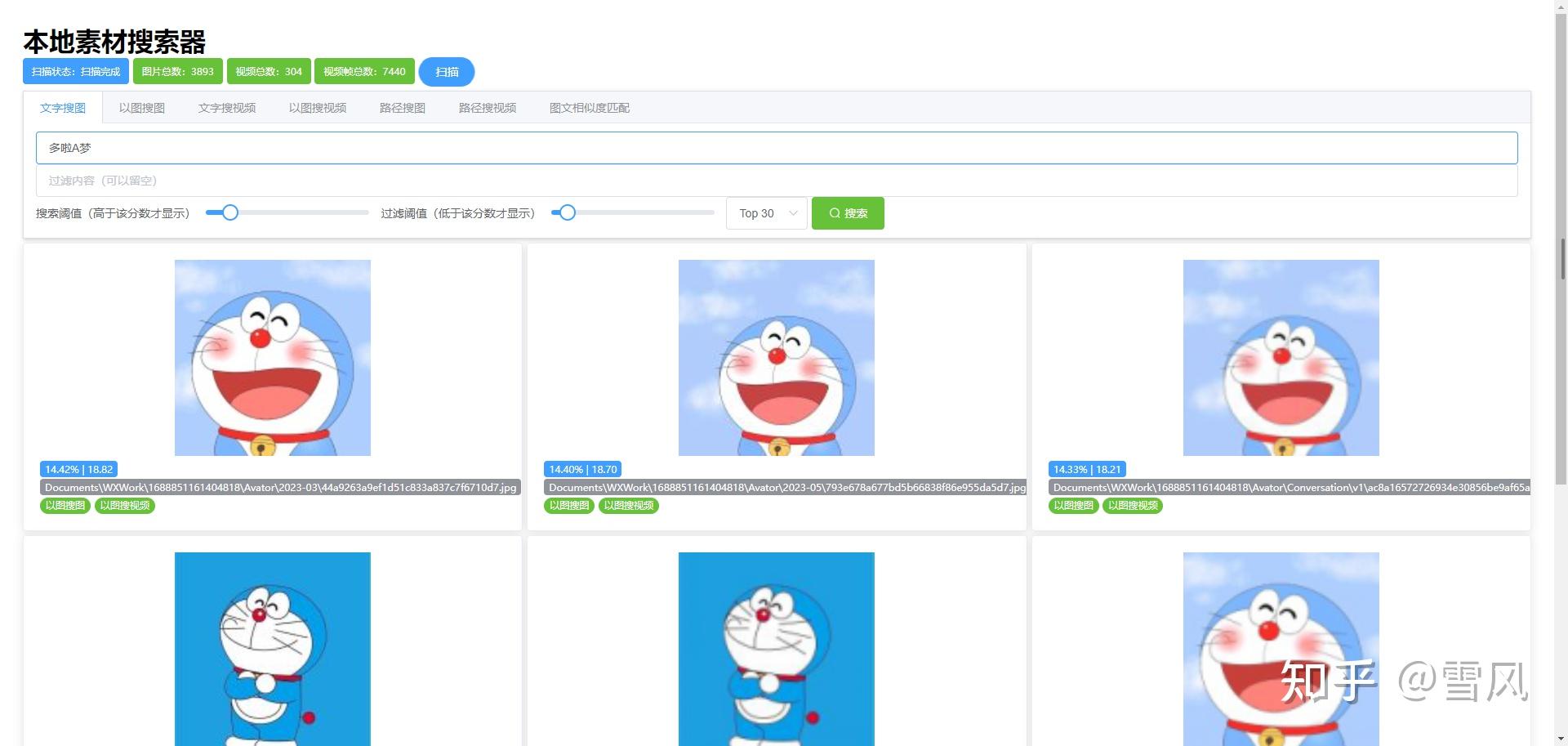
Task: Open the 文字搜视频 tab
Action: [x=227, y=108]
